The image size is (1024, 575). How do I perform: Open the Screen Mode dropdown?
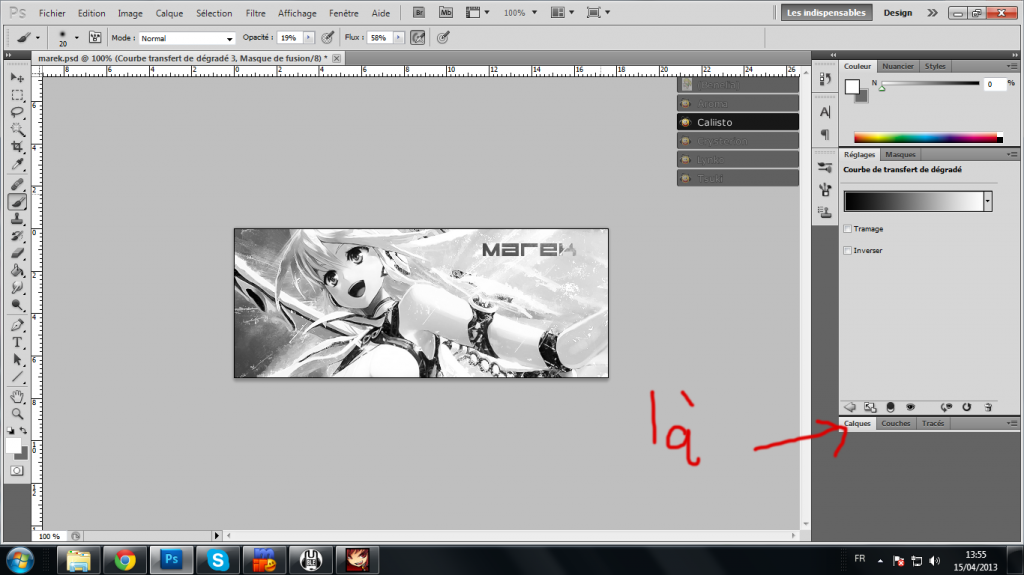[x=598, y=12]
